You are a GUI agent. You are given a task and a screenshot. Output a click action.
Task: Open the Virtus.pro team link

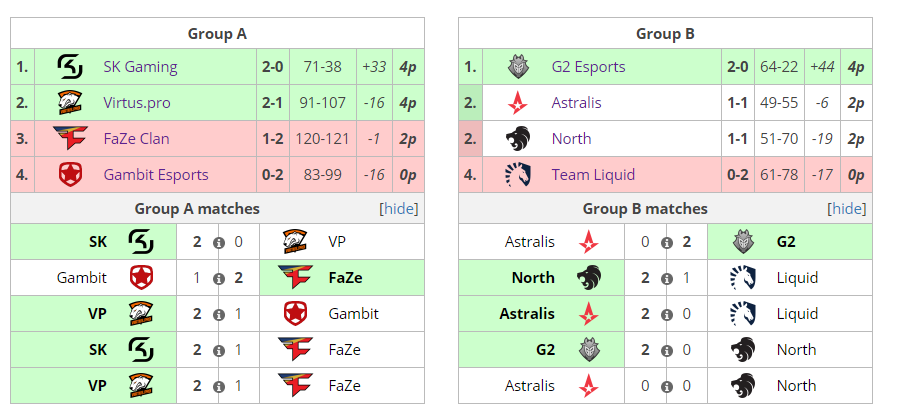coord(137,103)
